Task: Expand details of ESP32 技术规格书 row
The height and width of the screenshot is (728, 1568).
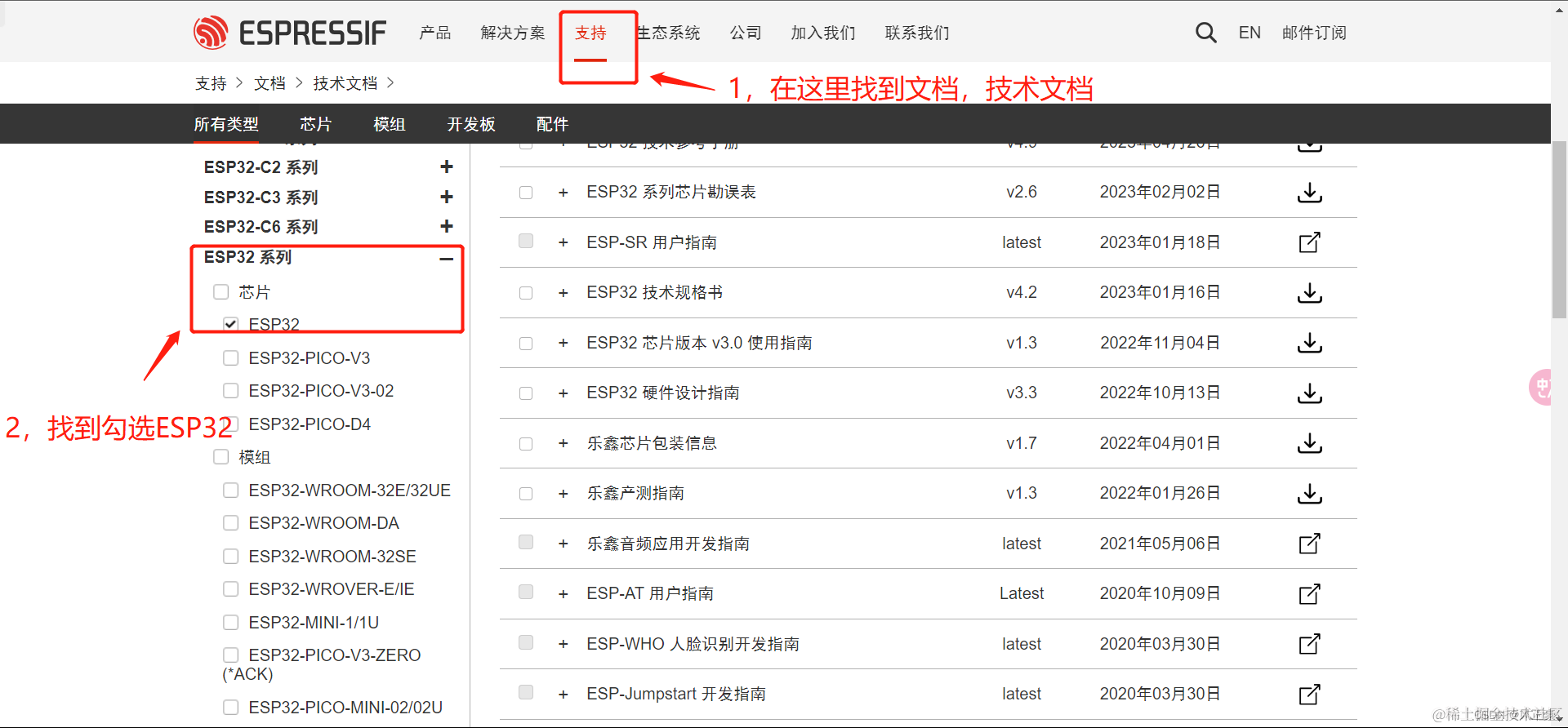Action: click(563, 293)
